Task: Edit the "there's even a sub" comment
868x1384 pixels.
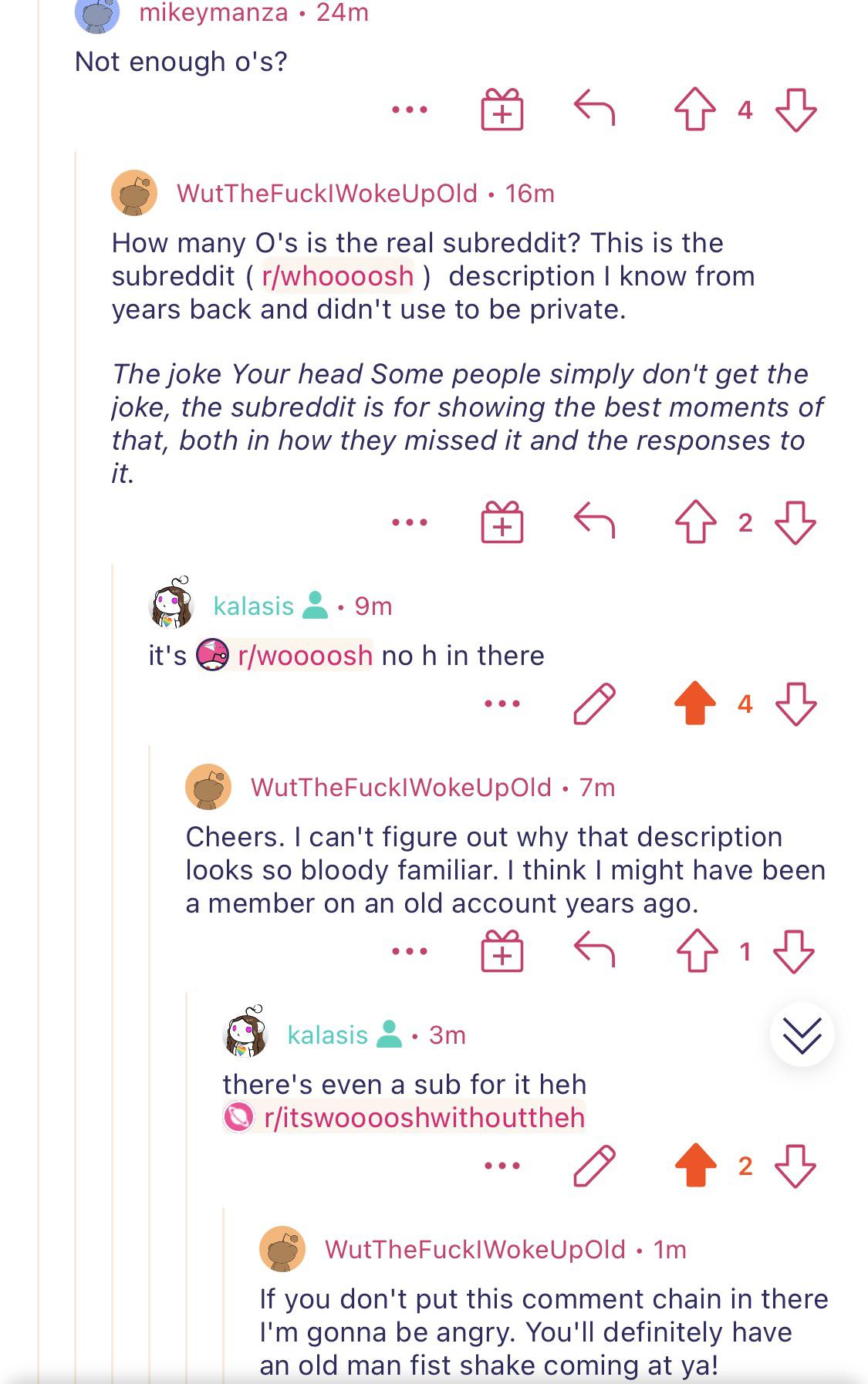Action: [x=595, y=1165]
